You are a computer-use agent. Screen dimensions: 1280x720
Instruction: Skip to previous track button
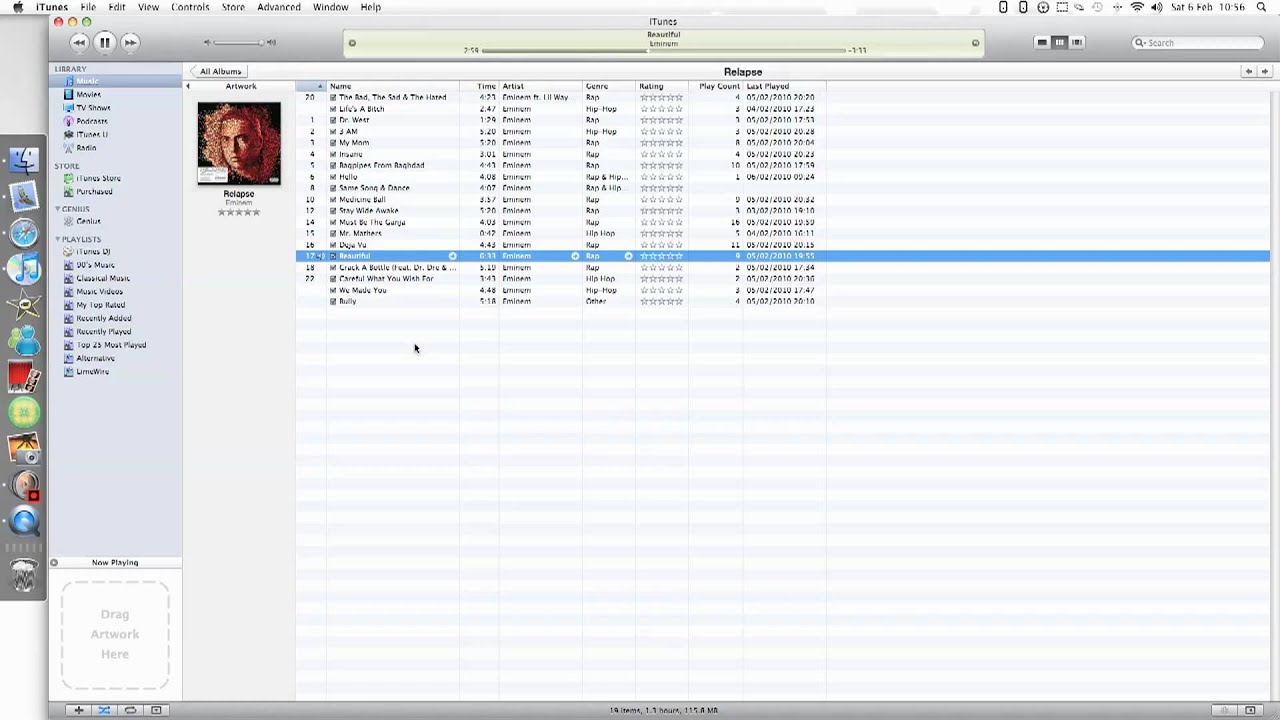pyautogui.click(x=79, y=42)
